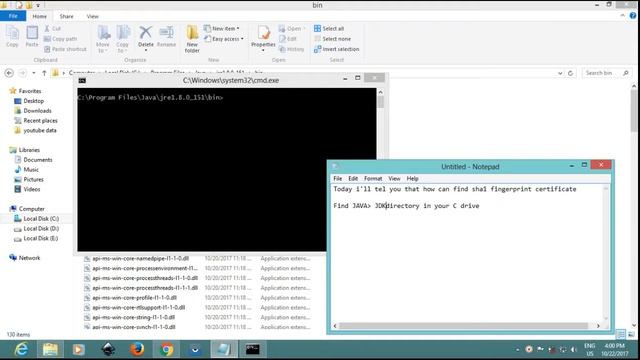Select Music library in navigation pane

click(27, 169)
